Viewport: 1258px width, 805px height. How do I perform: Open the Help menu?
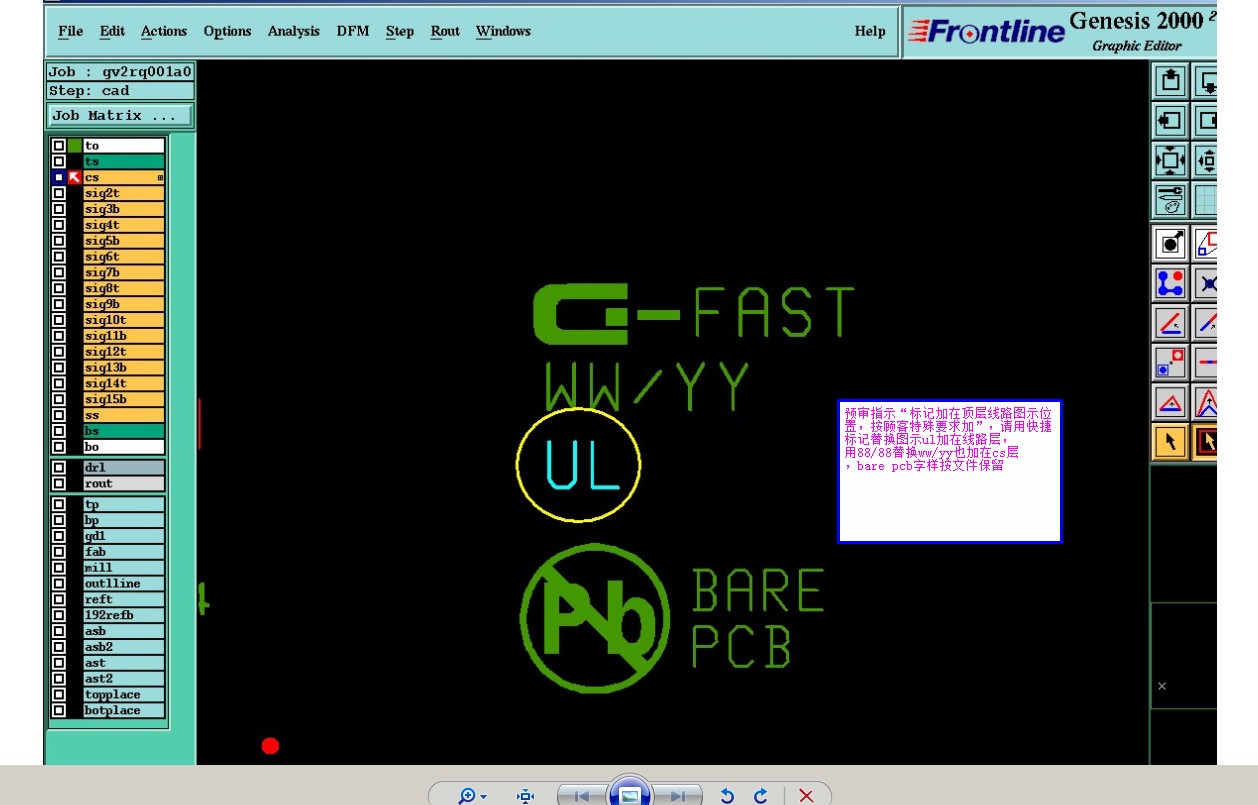click(x=870, y=31)
